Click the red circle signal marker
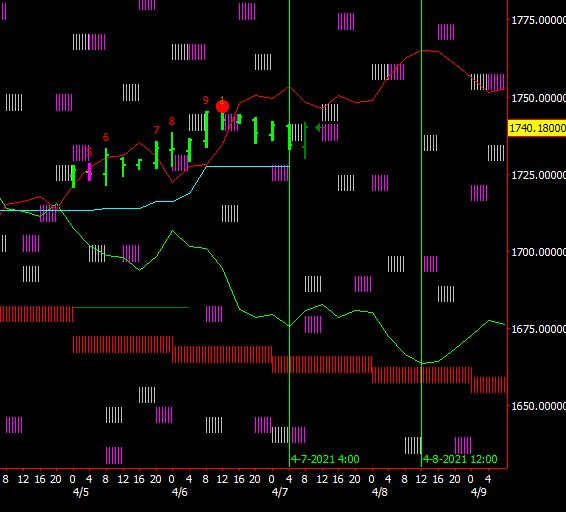This screenshot has width=566, height=513. click(222, 106)
